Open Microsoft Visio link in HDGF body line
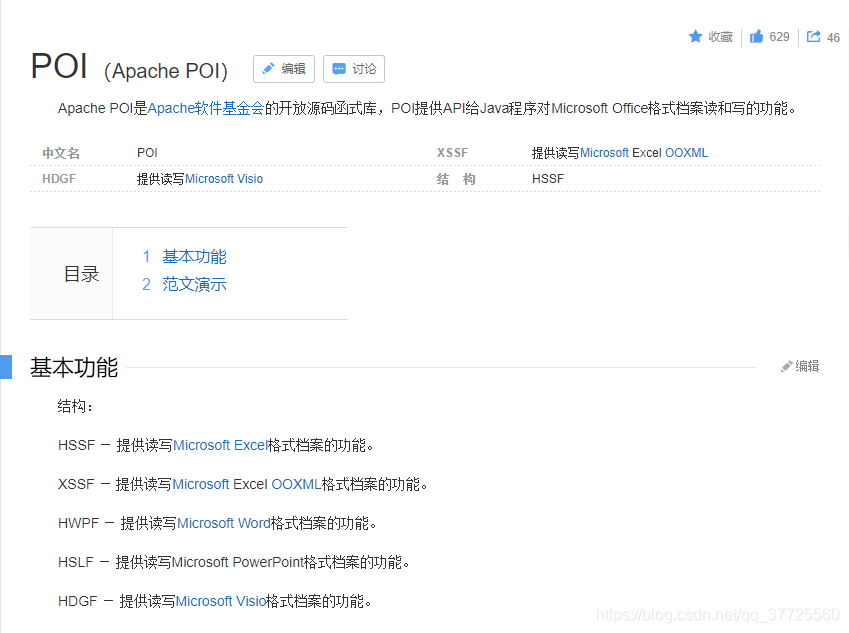 click(x=221, y=601)
